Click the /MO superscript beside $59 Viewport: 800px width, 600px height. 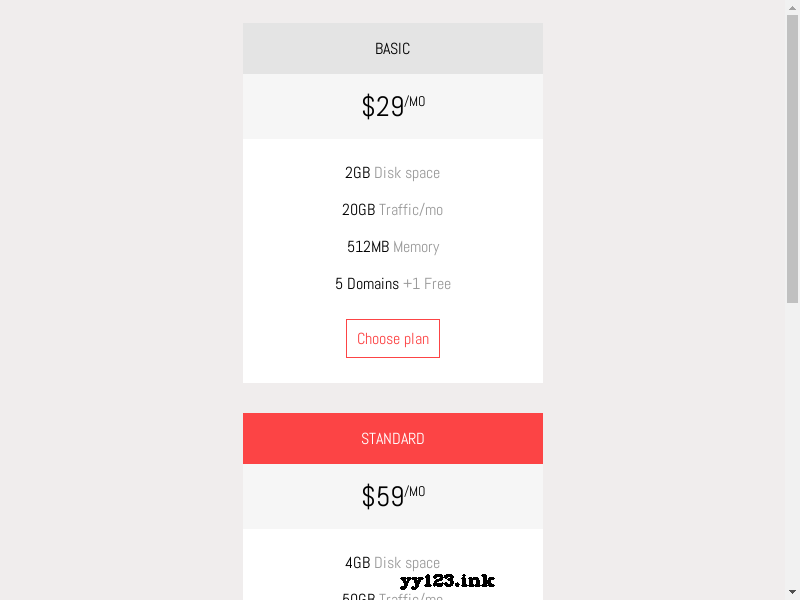coord(414,489)
